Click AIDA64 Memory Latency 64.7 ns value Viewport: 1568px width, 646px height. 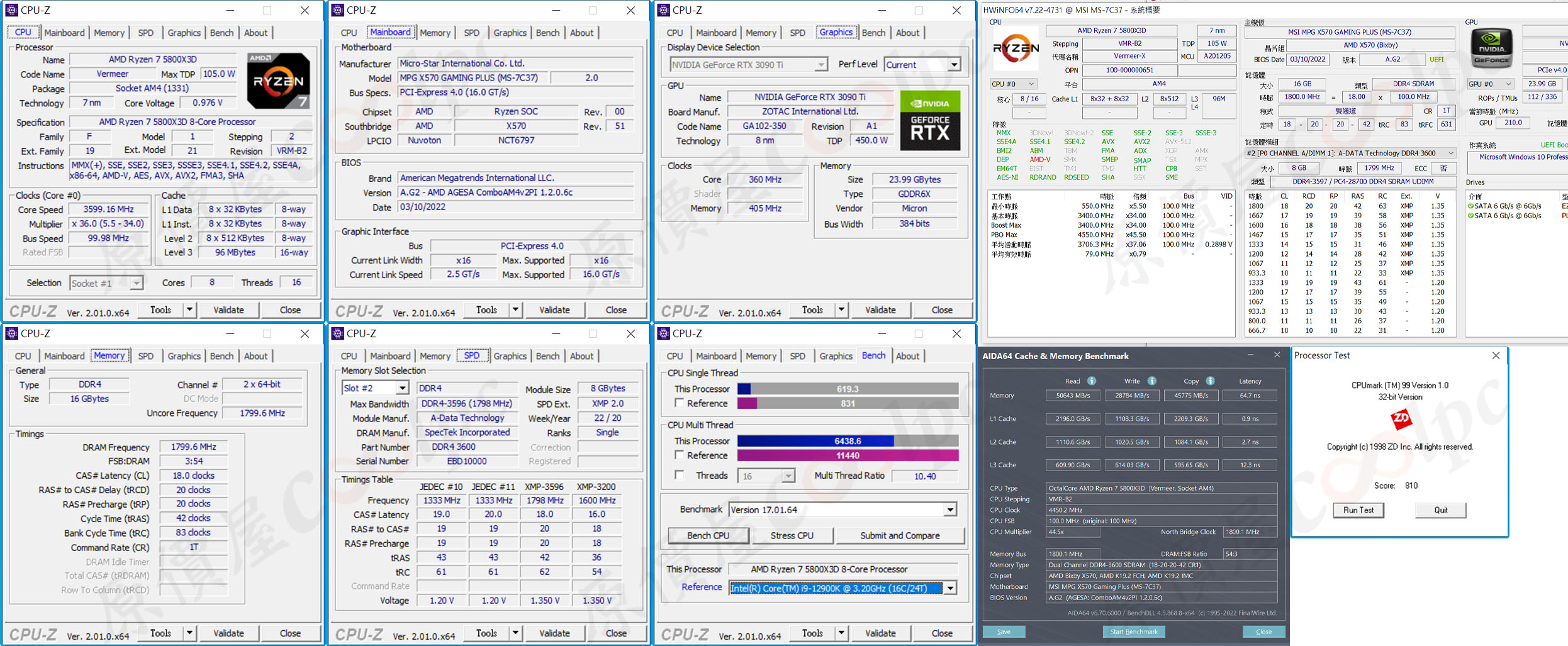1250,396
